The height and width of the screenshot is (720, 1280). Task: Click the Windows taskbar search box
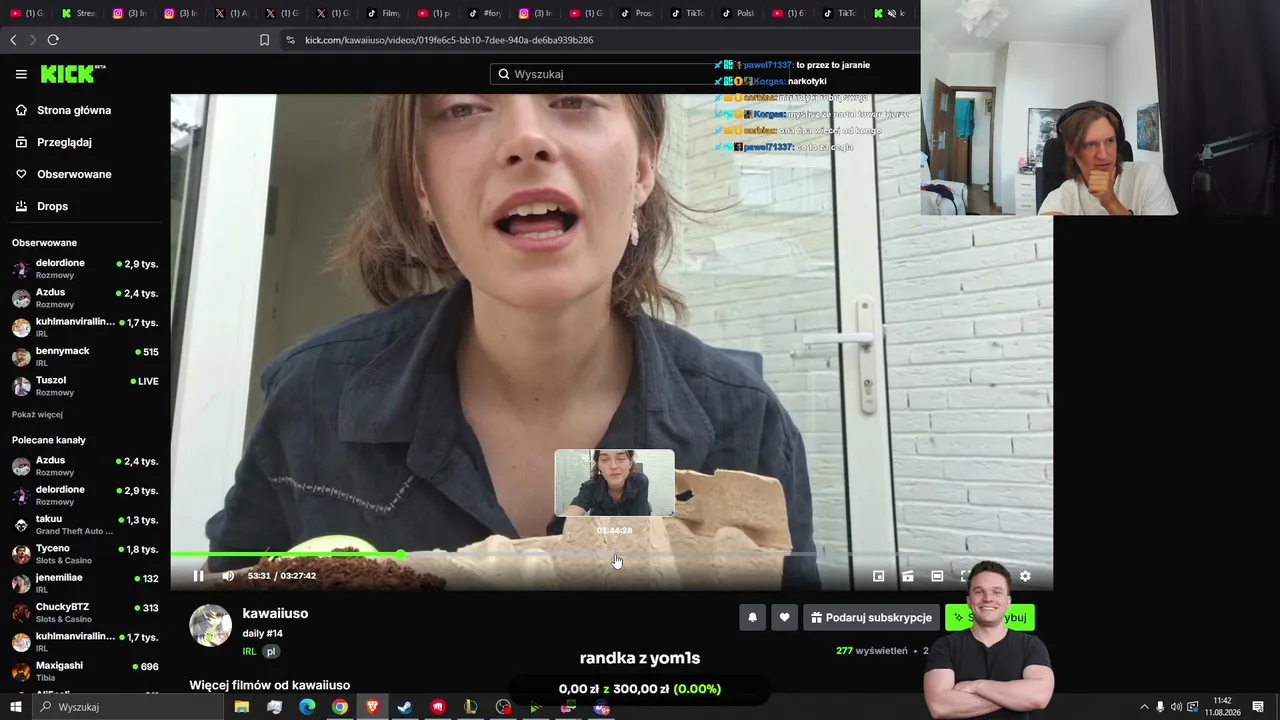point(127,707)
